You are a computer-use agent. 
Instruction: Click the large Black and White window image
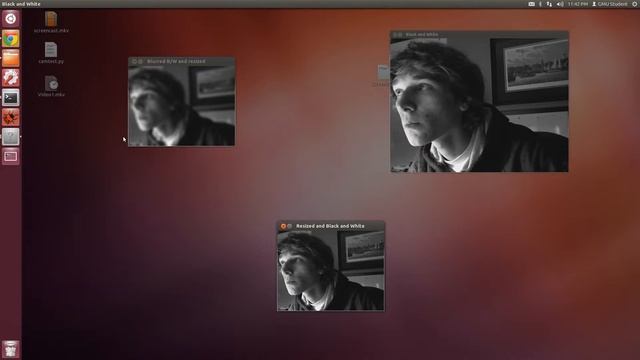(479, 105)
